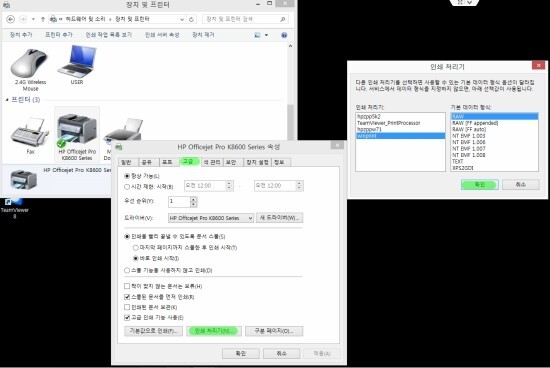Click the Devices and Printers title bar icon
Viewport: 550px width, 368px height.
click(x=6, y=5)
